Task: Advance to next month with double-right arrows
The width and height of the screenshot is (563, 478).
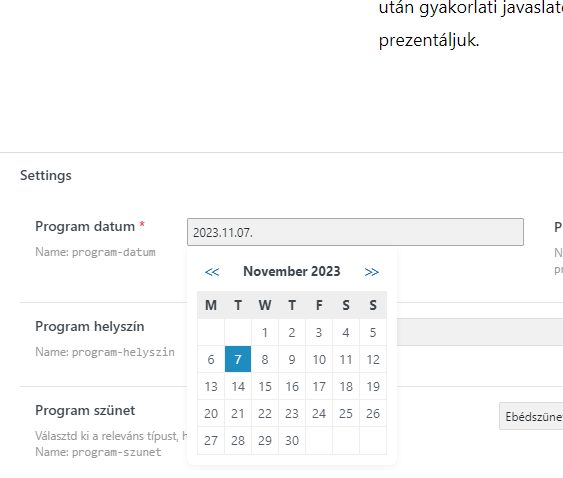Action: 372,272
